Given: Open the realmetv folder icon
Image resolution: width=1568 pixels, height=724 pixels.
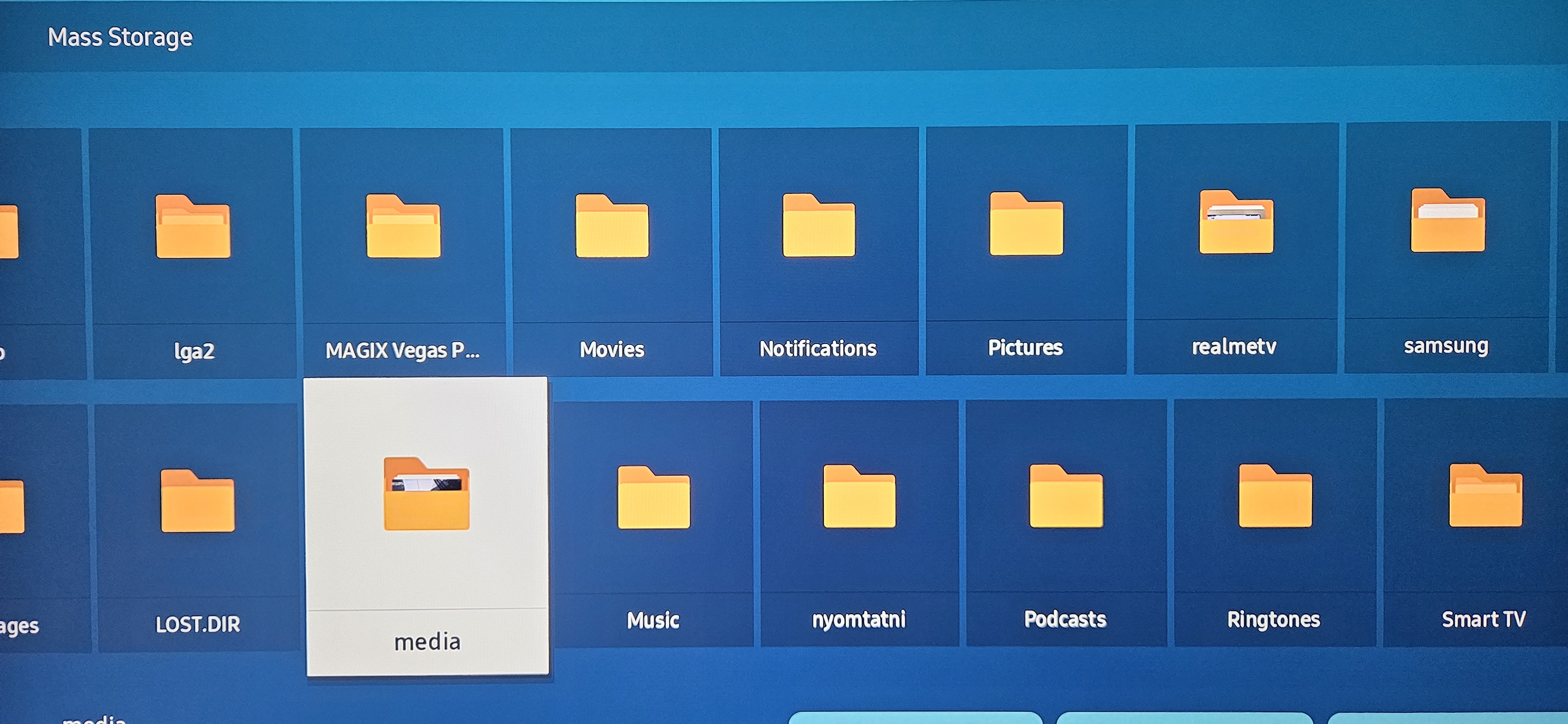Looking at the screenshot, I should (1236, 221).
